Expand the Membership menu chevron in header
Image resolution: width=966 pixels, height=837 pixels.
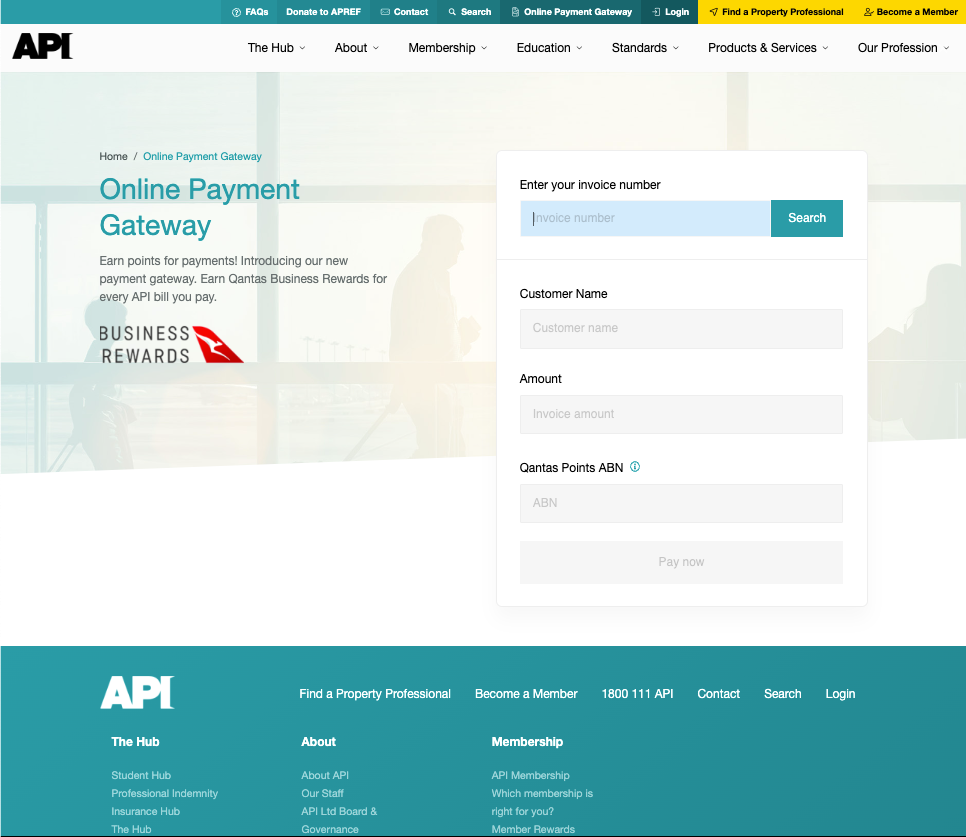point(484,48)
